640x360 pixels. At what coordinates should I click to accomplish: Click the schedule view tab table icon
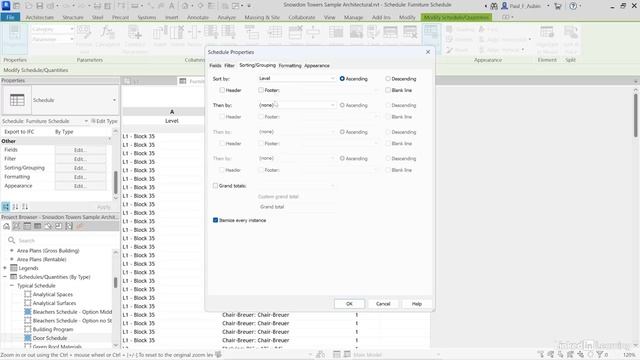click(183, 81)
